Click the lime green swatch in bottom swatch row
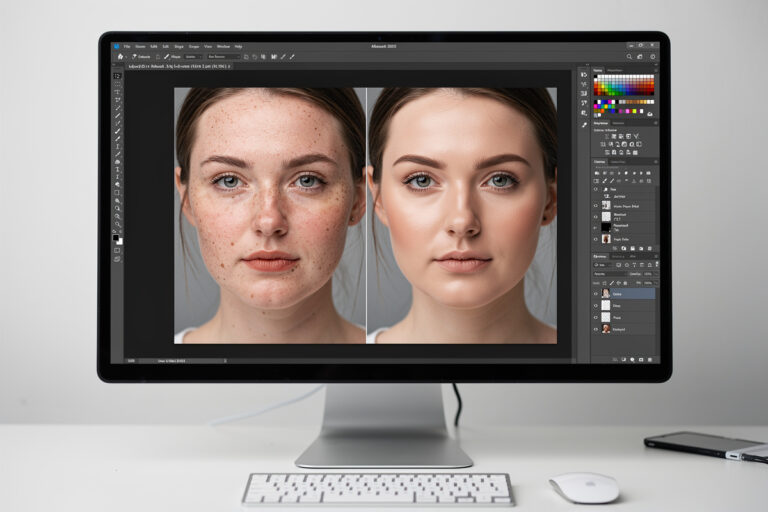The height and width of the screenshot is (512, 768). 634,111
